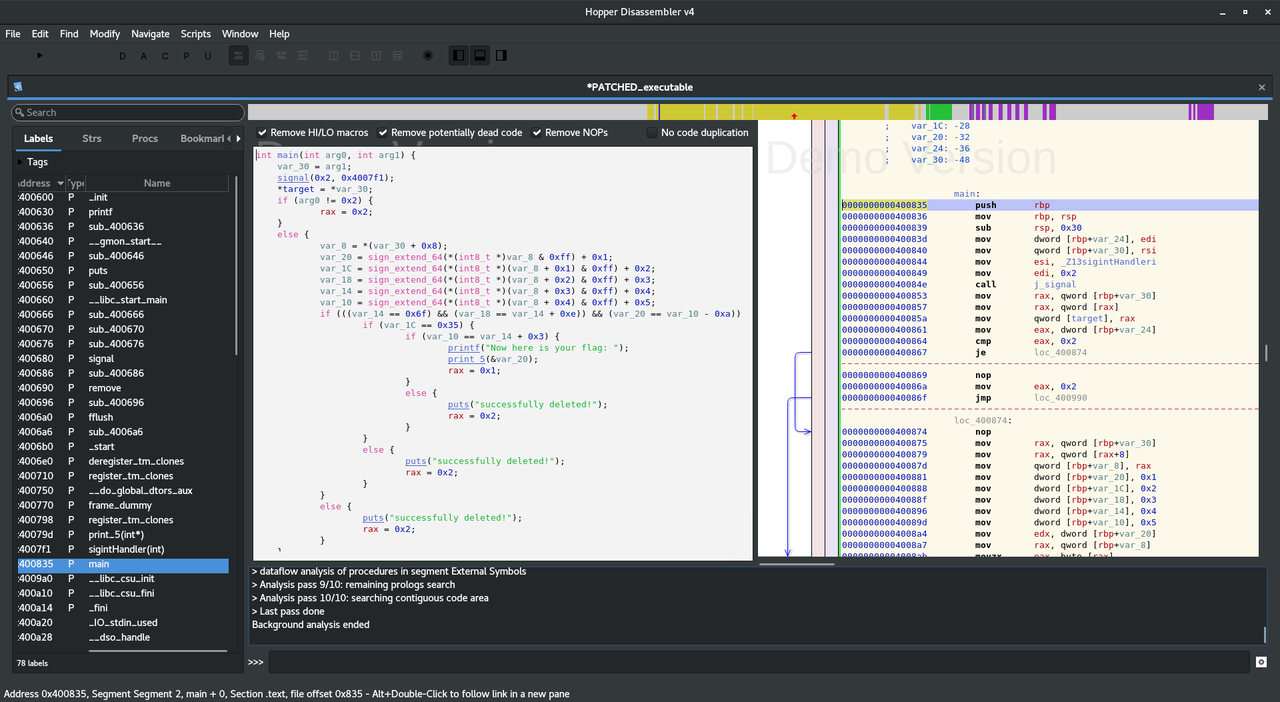Screen dimensions: 1280x702
Task: Click the CPU chip icon in the toolbar
Action: pyautogui.click(x=428, y=56)
